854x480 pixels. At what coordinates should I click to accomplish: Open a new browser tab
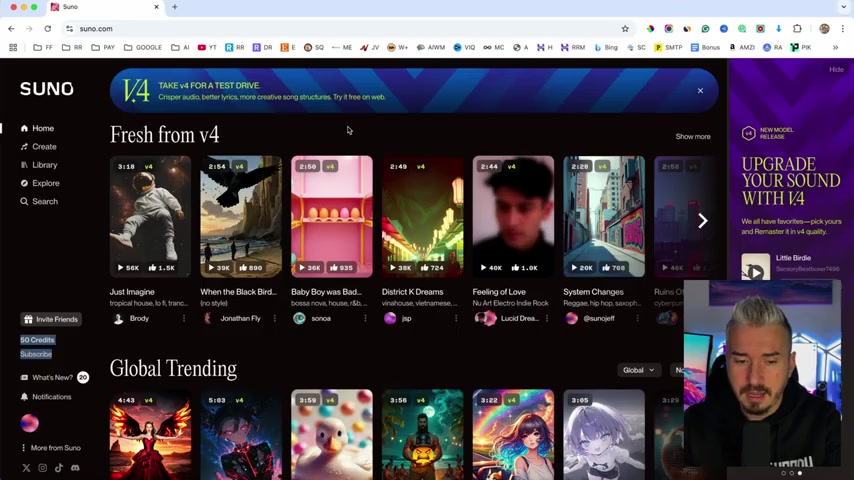pyautogui.click(x=175, y=7)
